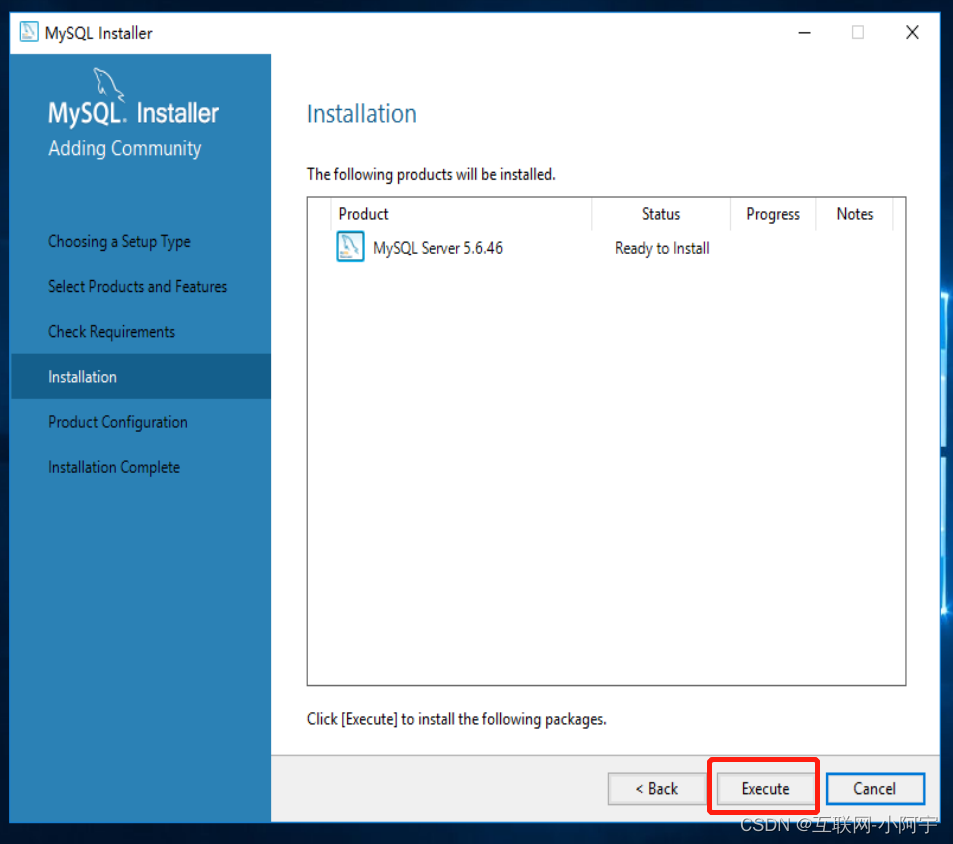
Task: Minimize the MySQL Installer window
Action: coord(804,32)
